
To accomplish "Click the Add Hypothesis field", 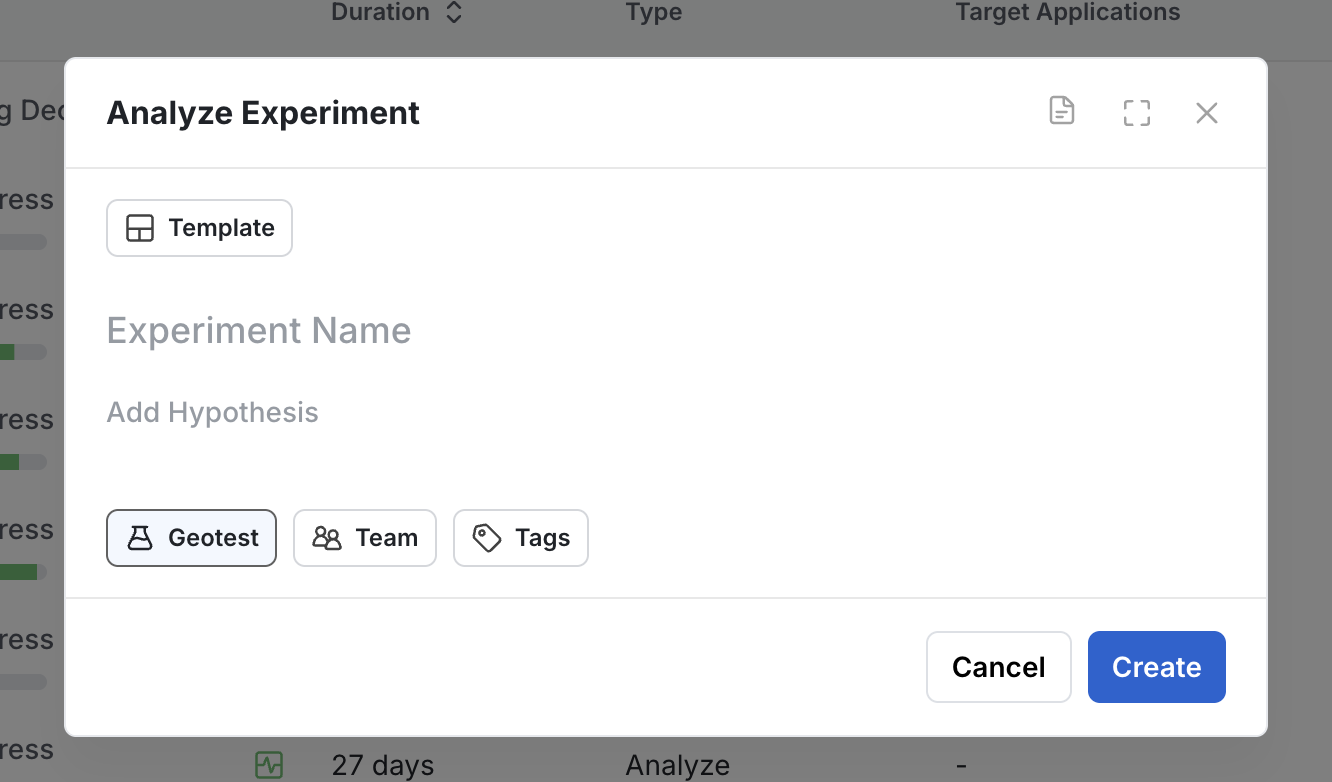I will 212,411.
